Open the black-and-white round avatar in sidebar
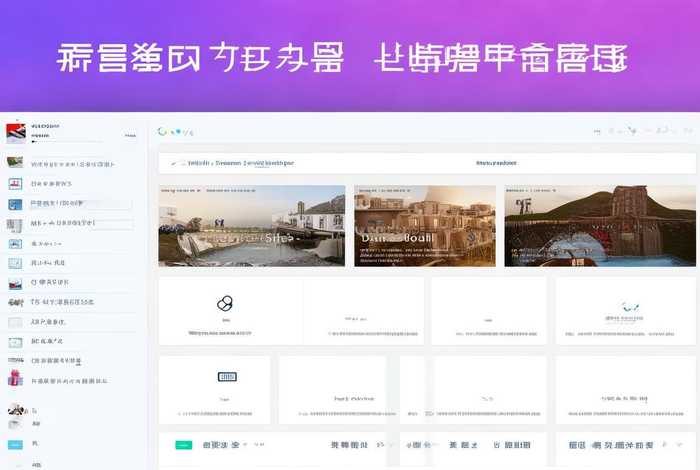Image resolution: width=700 pixels, height=470 pixels. click(16, 409)
